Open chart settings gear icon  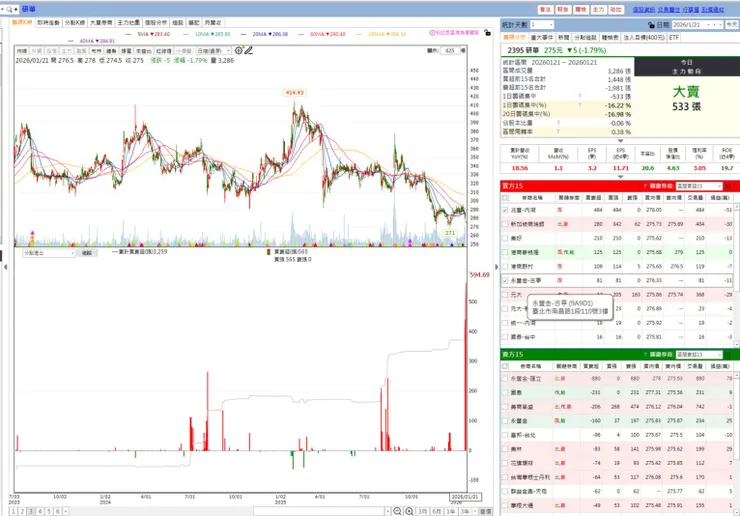(239, 51)
